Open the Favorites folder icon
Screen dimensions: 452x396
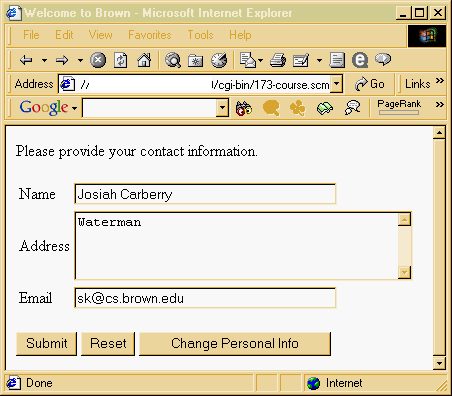pos(196,61)
